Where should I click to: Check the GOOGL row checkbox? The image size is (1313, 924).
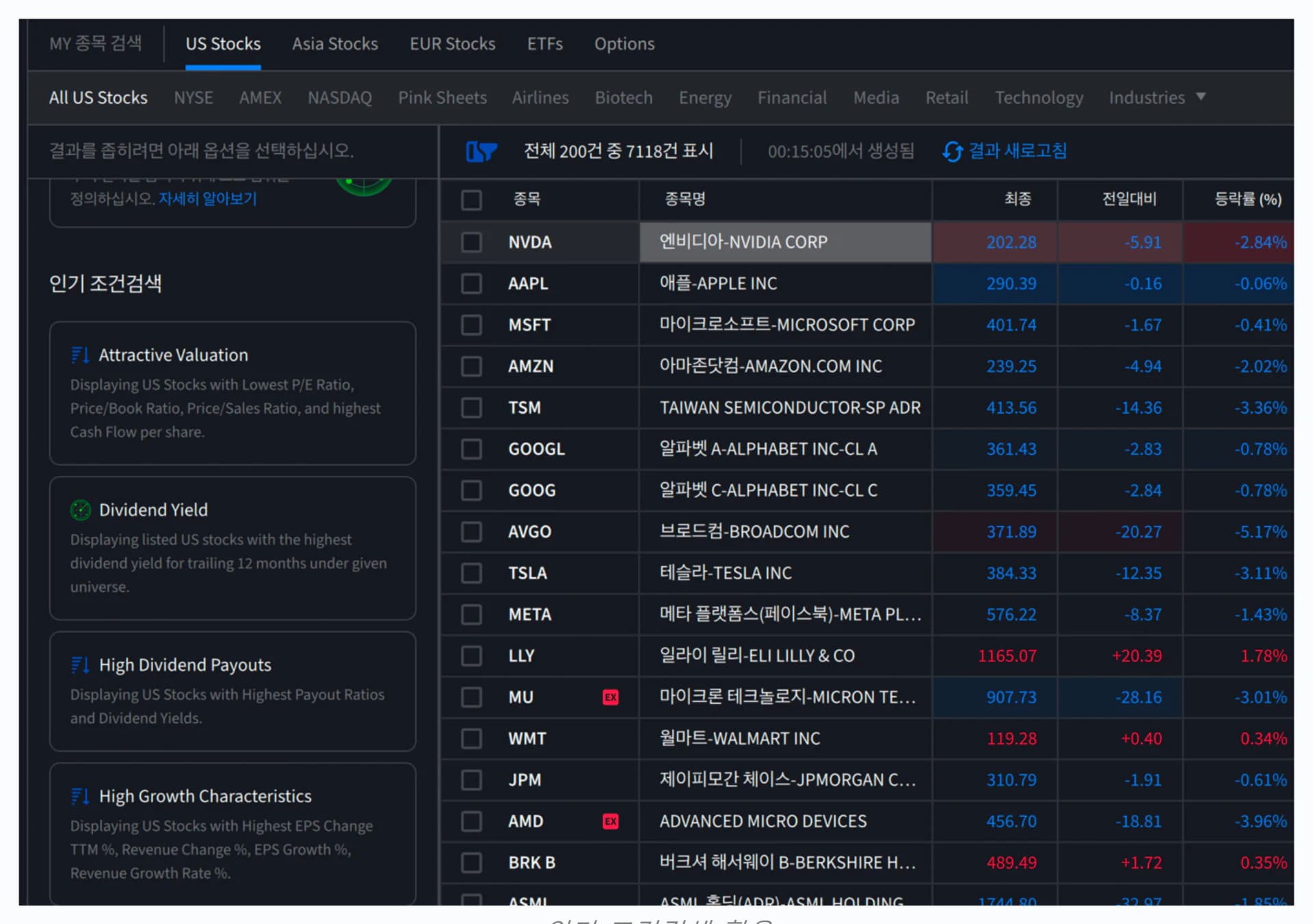point(471,449)
